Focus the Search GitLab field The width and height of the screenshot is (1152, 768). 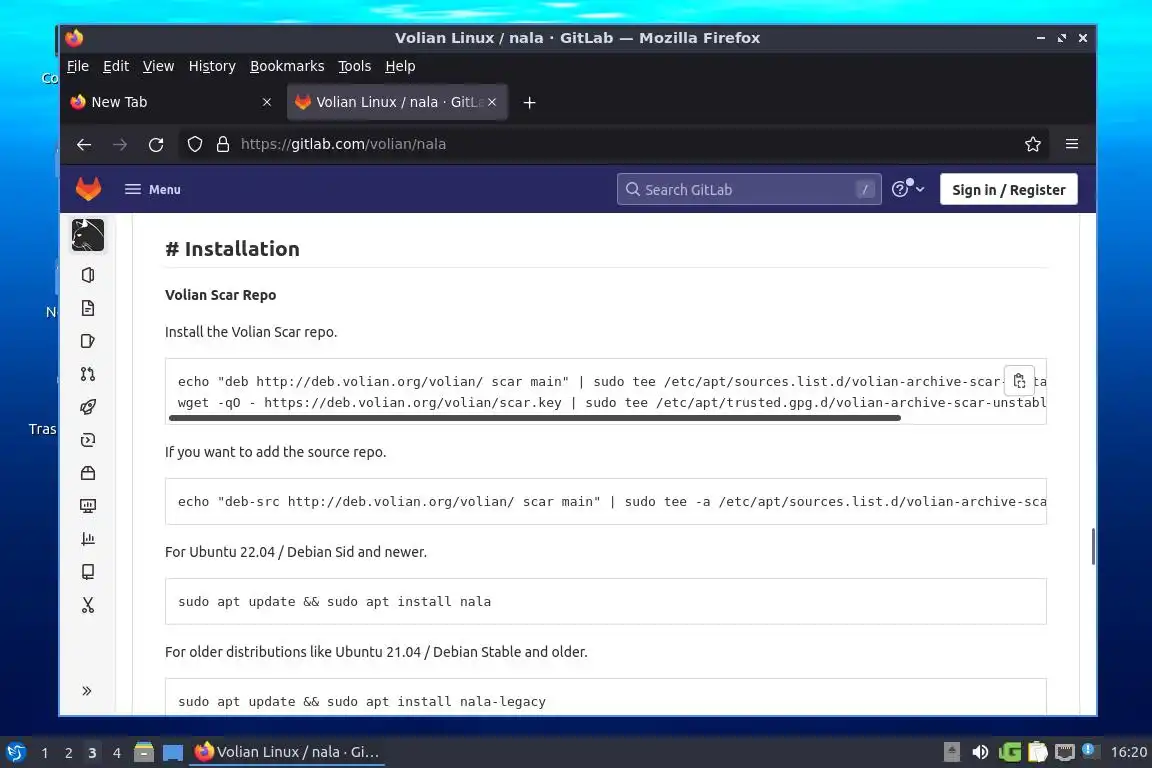(x=749, y=190)
